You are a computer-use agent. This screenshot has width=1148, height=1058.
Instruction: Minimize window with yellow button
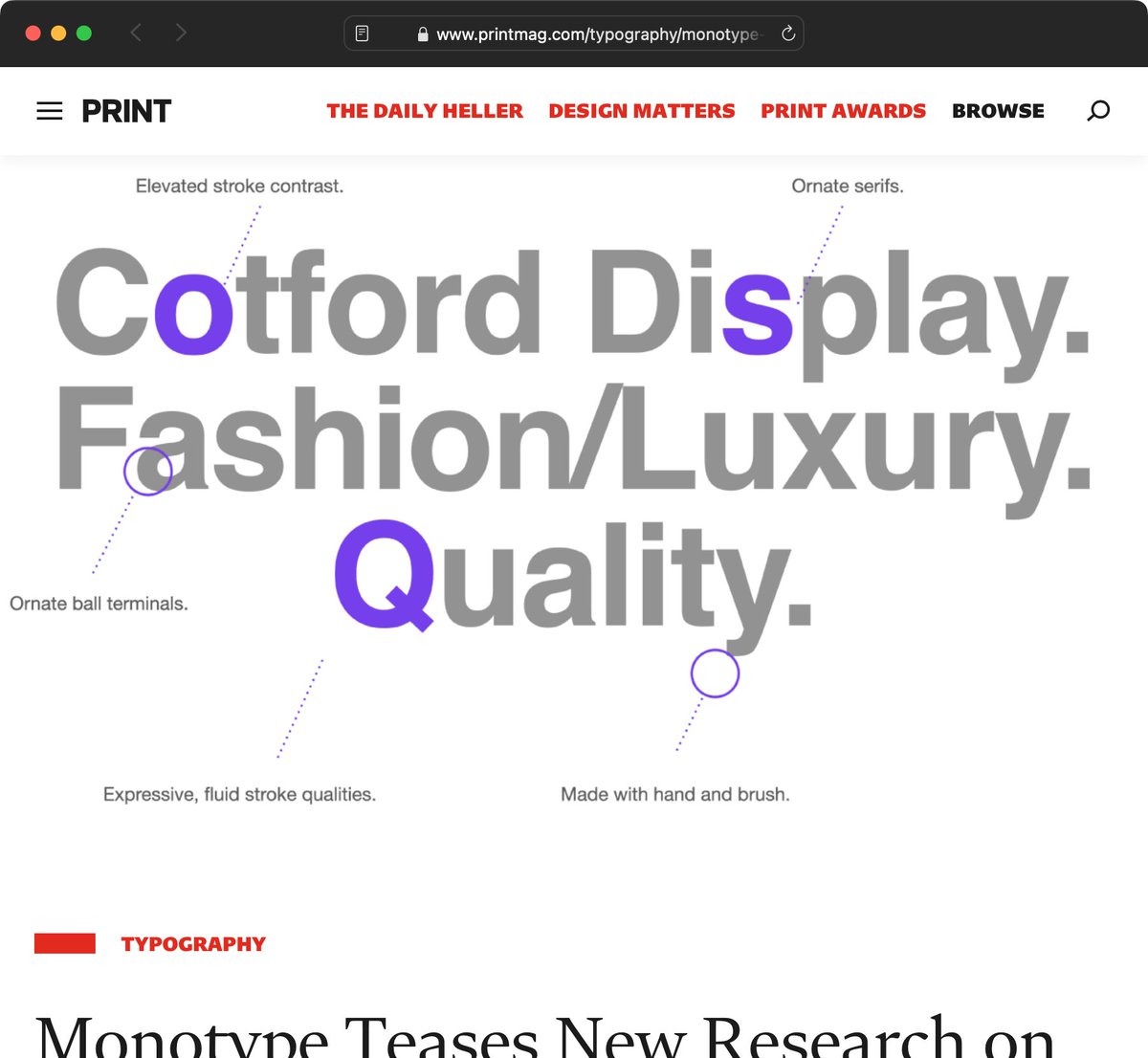coord(58,33)
